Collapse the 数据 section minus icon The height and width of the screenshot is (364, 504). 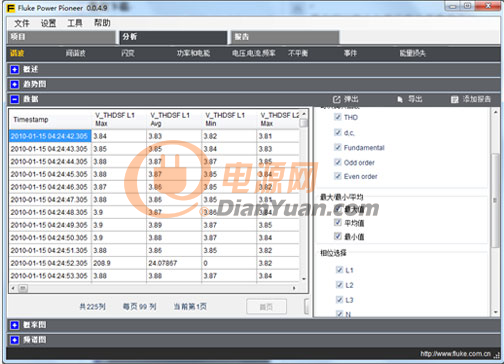(x=14, y=99)
